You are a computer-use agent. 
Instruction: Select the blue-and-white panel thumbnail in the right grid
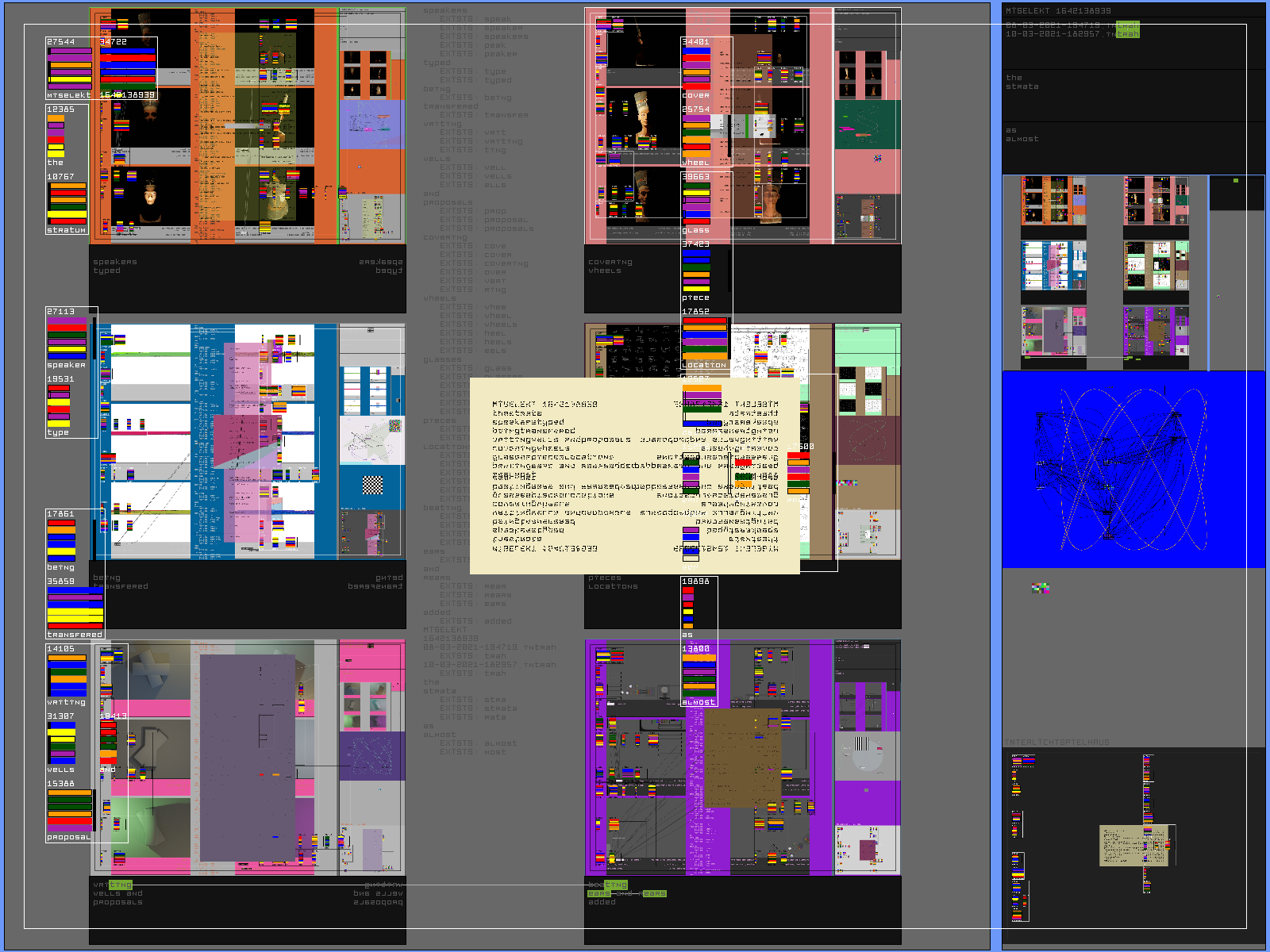pos(1053,266)
